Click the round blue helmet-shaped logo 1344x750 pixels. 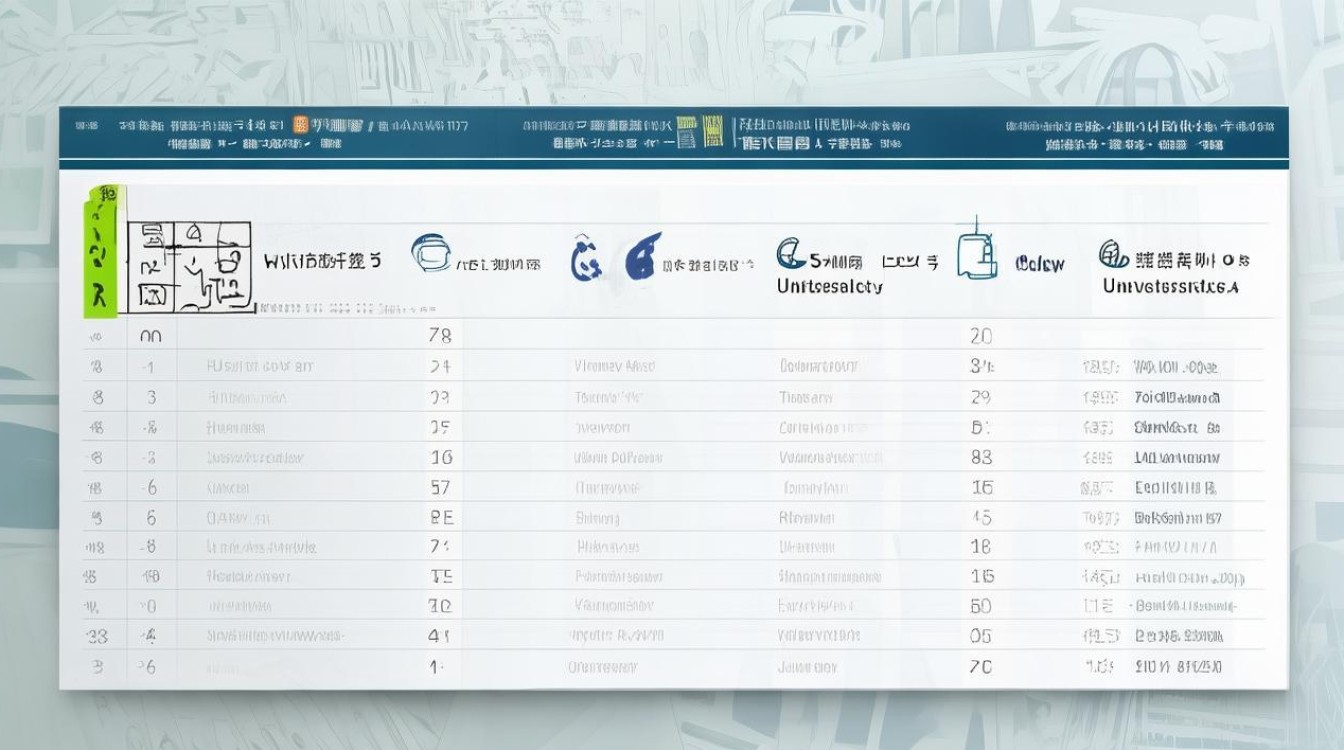[x=430, y=255]
